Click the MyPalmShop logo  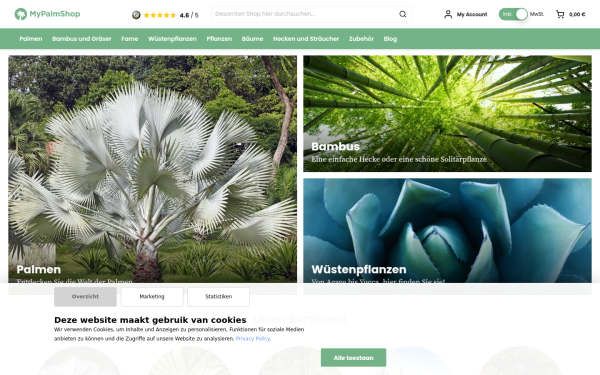point(47,14)
